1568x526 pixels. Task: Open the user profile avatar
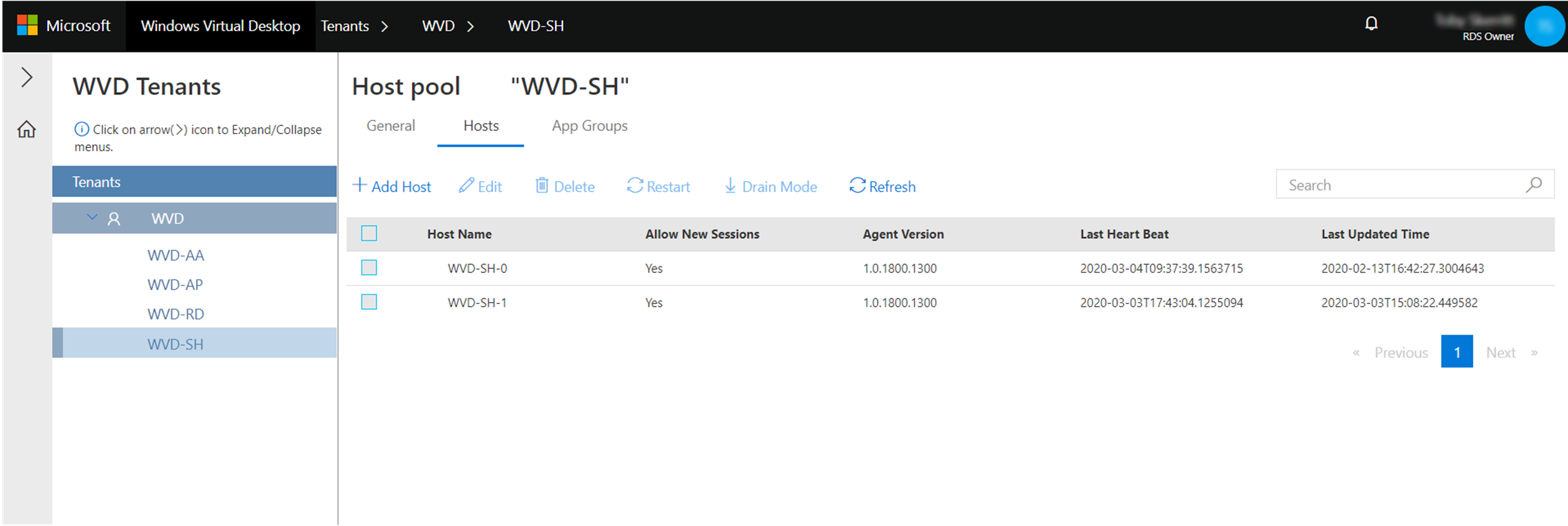[x=1544, y=26]
